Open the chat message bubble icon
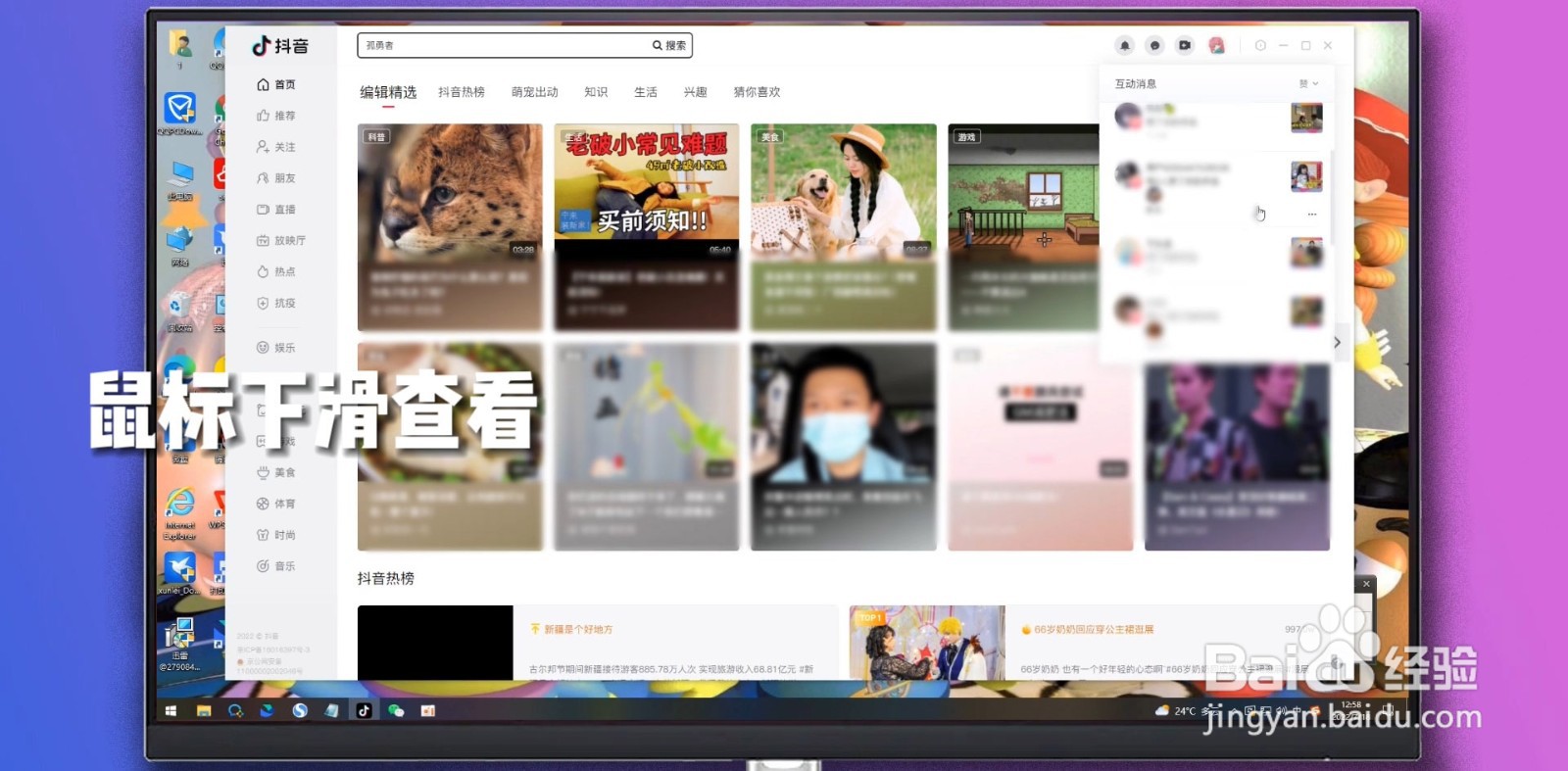Viewport: 1568px width, 771px height. [x=1154, y=45]
